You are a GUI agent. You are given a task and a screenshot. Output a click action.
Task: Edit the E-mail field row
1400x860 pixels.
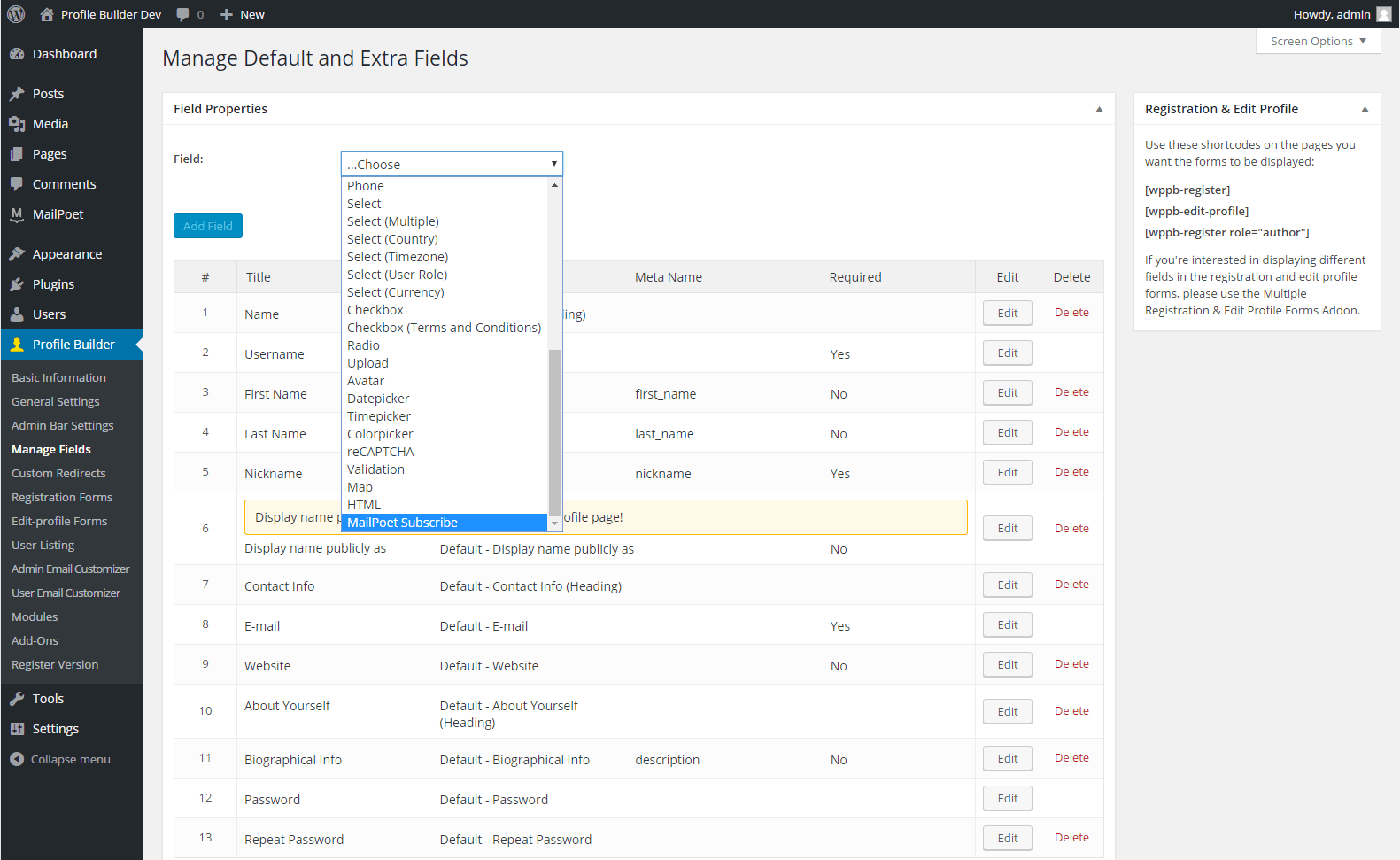(1008, 624)
